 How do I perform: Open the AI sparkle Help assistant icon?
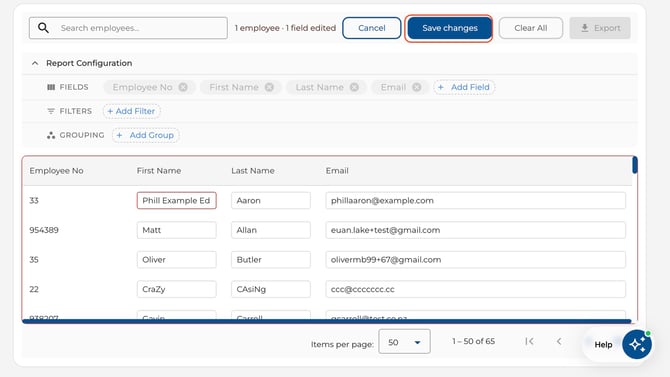click(637, 344)
